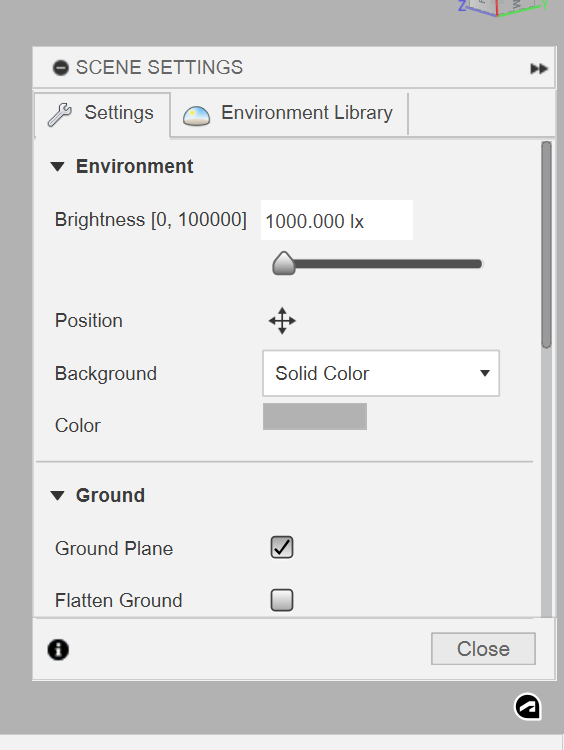
Task: Open the info icon at dialog bottom
Action: tap(58, 650)
